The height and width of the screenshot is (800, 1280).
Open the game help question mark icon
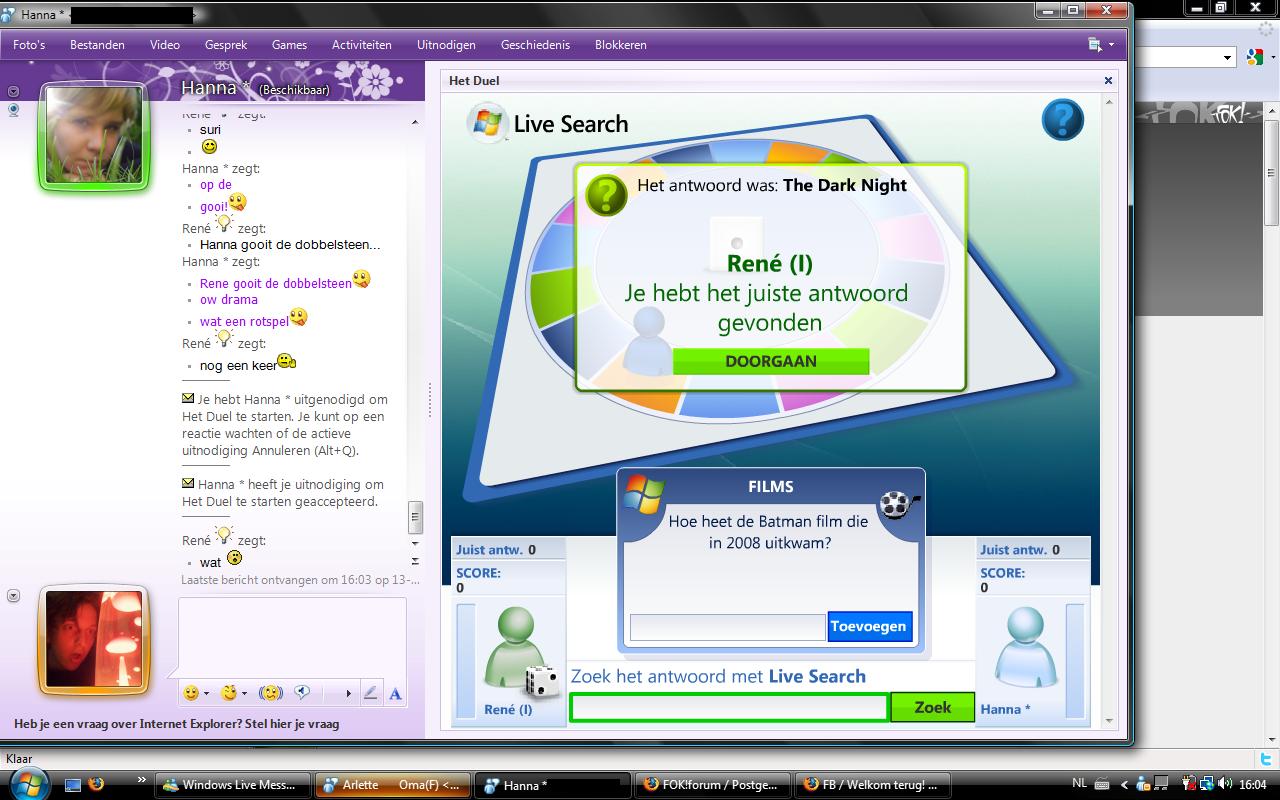[x=1063, y=120]
